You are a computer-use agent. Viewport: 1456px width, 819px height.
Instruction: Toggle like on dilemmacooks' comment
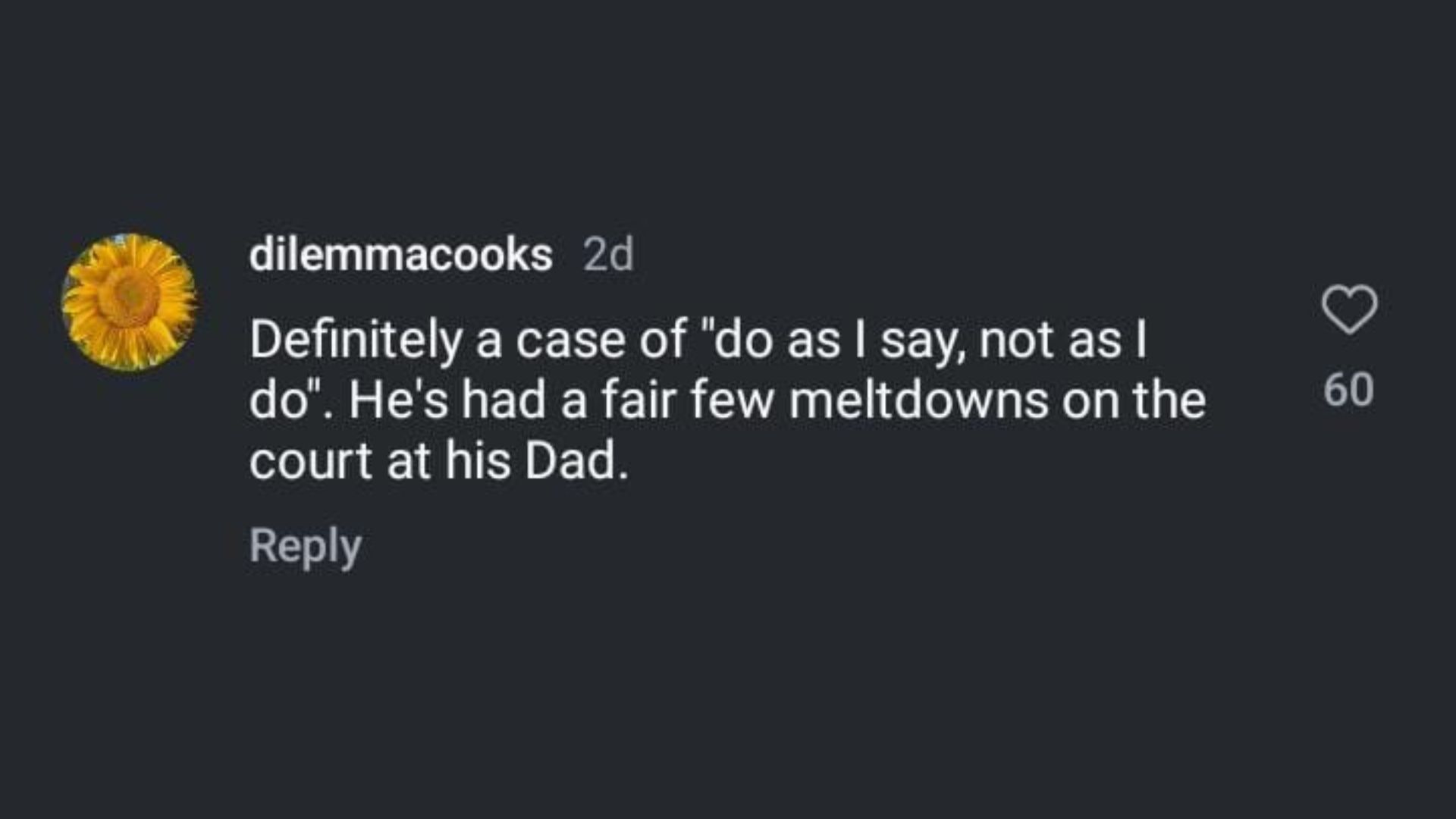point(1349,309)
